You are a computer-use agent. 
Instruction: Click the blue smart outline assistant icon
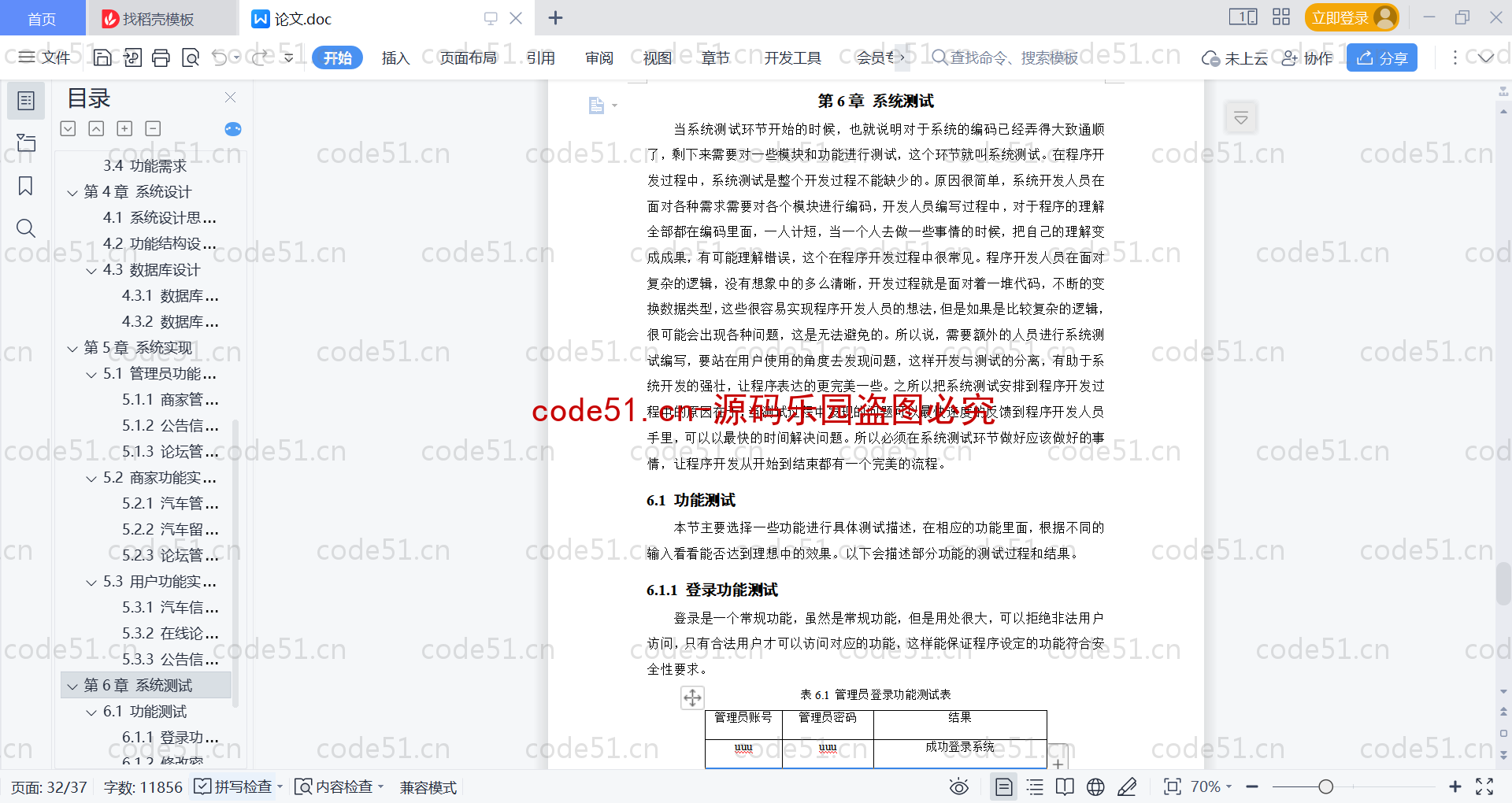(x=233, y=129)
